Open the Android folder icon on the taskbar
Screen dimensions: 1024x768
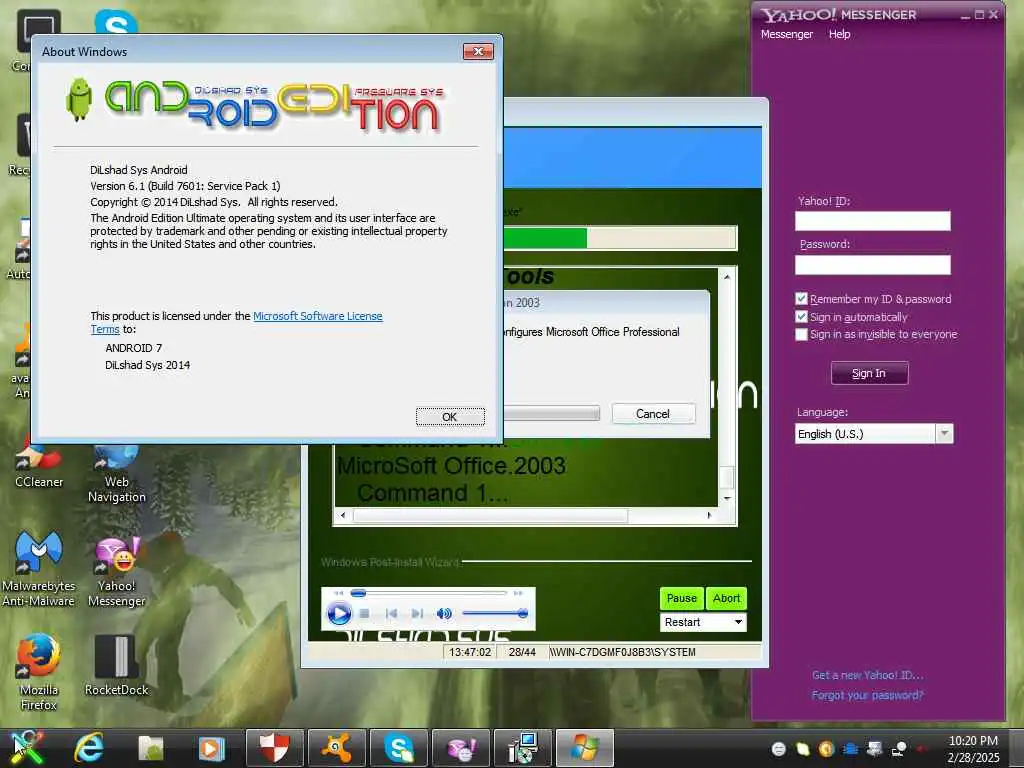[x=150, y=748]
